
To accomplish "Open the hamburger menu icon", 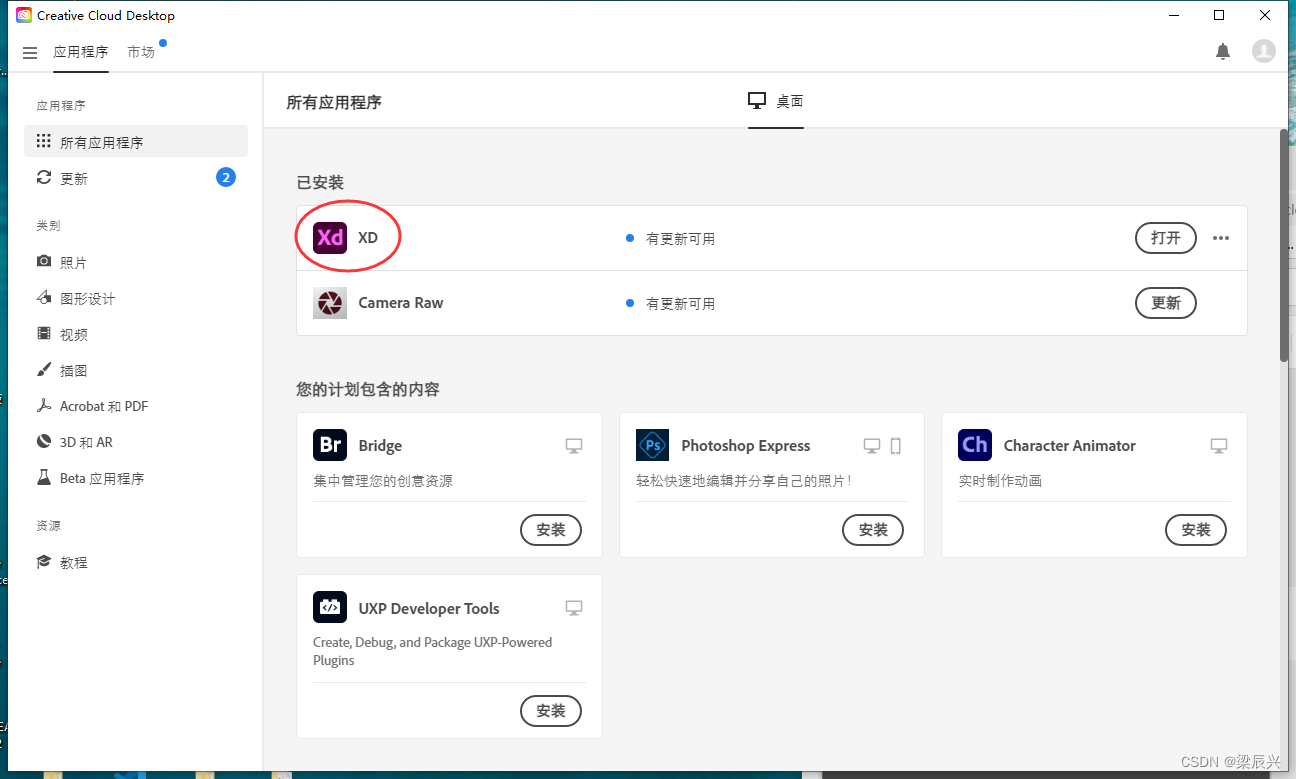I will coord(30,52).
